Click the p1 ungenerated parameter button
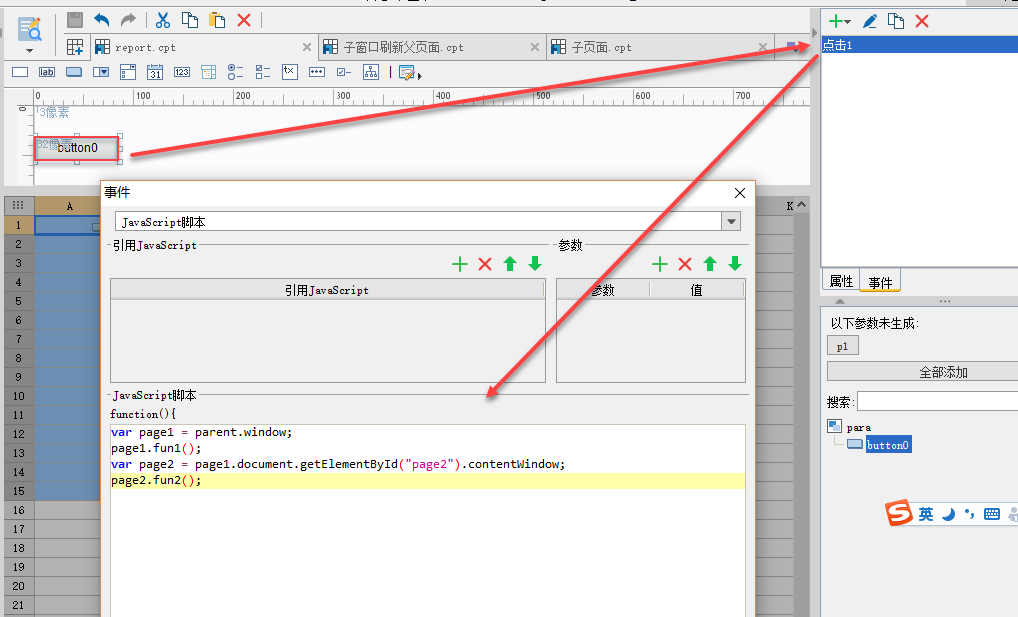Viewport: 1018px width, 617px height. tap(843, 346)
